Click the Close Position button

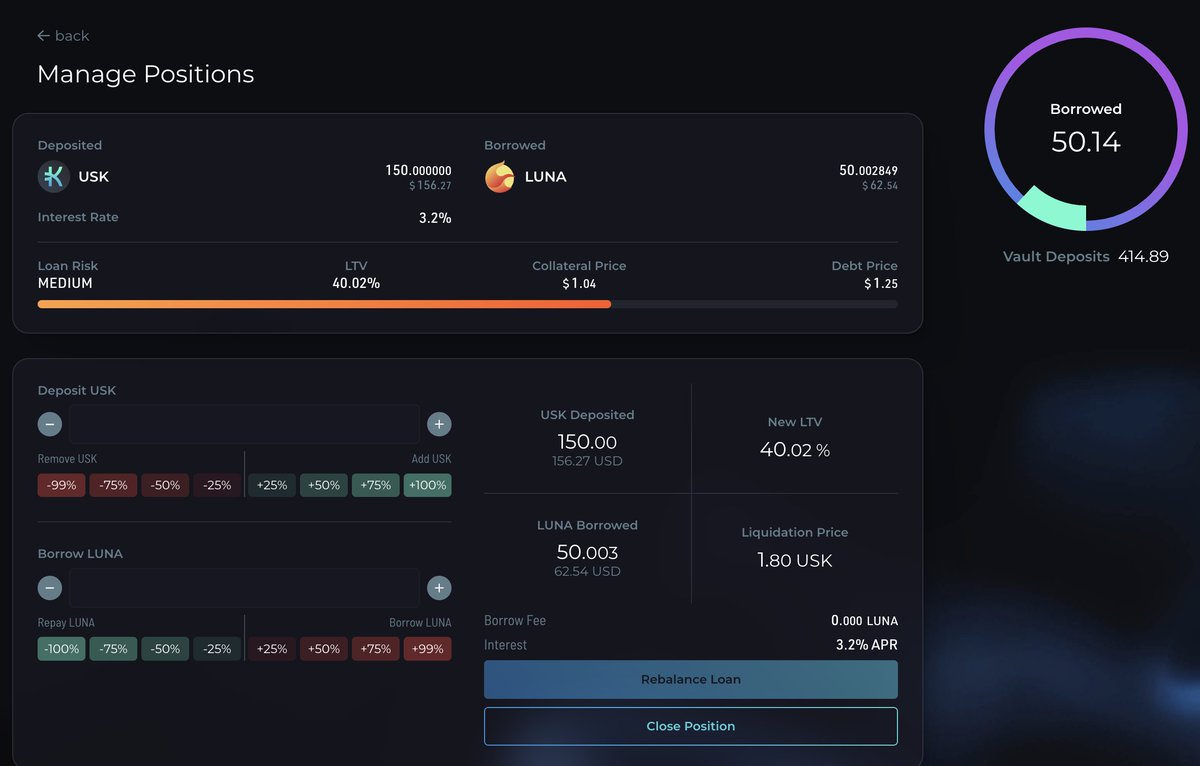(x=691, y=726)
